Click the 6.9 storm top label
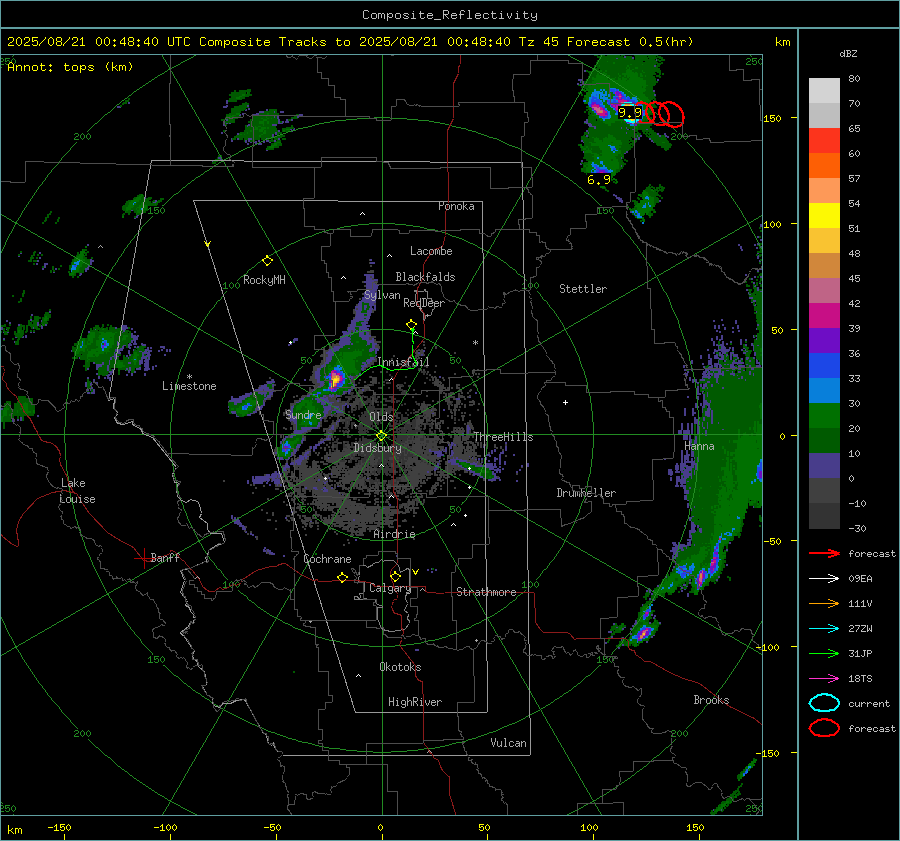The image size is (900, 841). pos(599,180)
